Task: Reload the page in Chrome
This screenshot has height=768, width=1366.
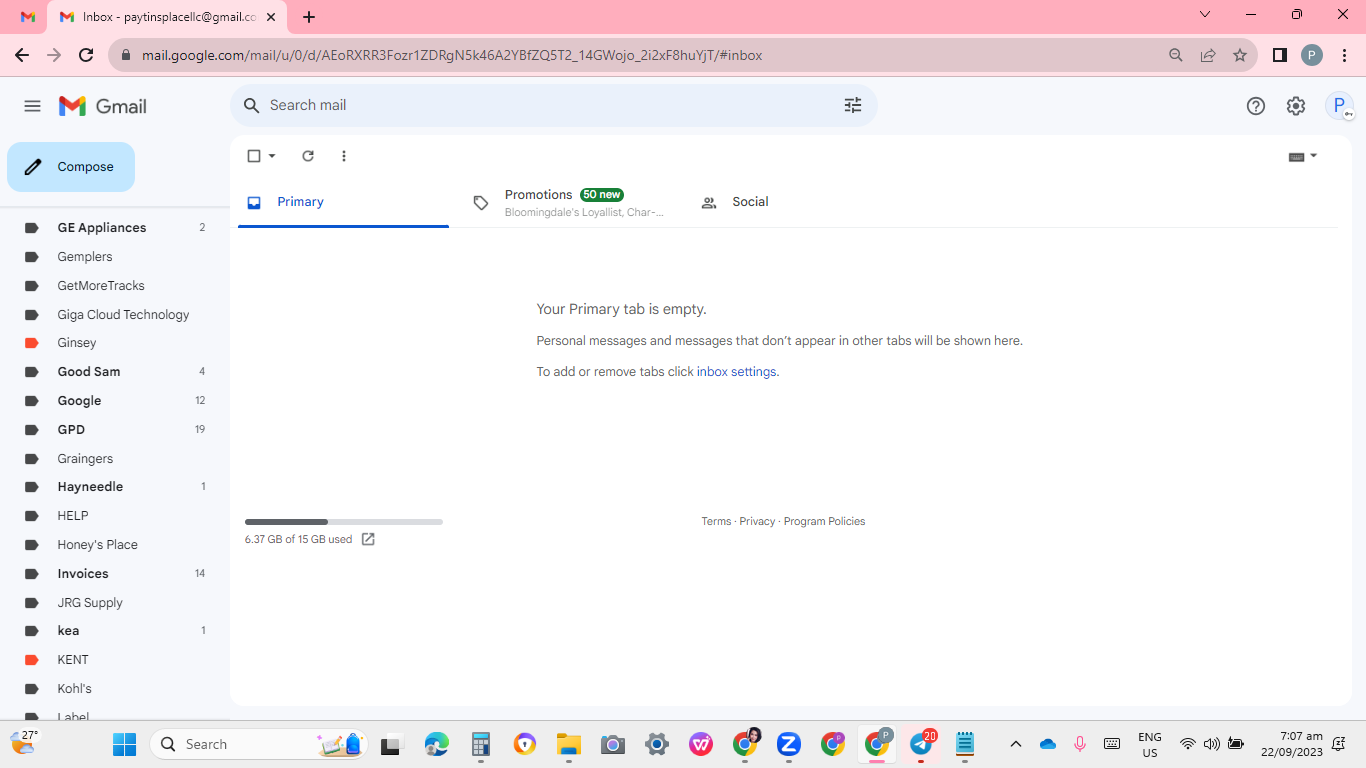Action: 86,55
